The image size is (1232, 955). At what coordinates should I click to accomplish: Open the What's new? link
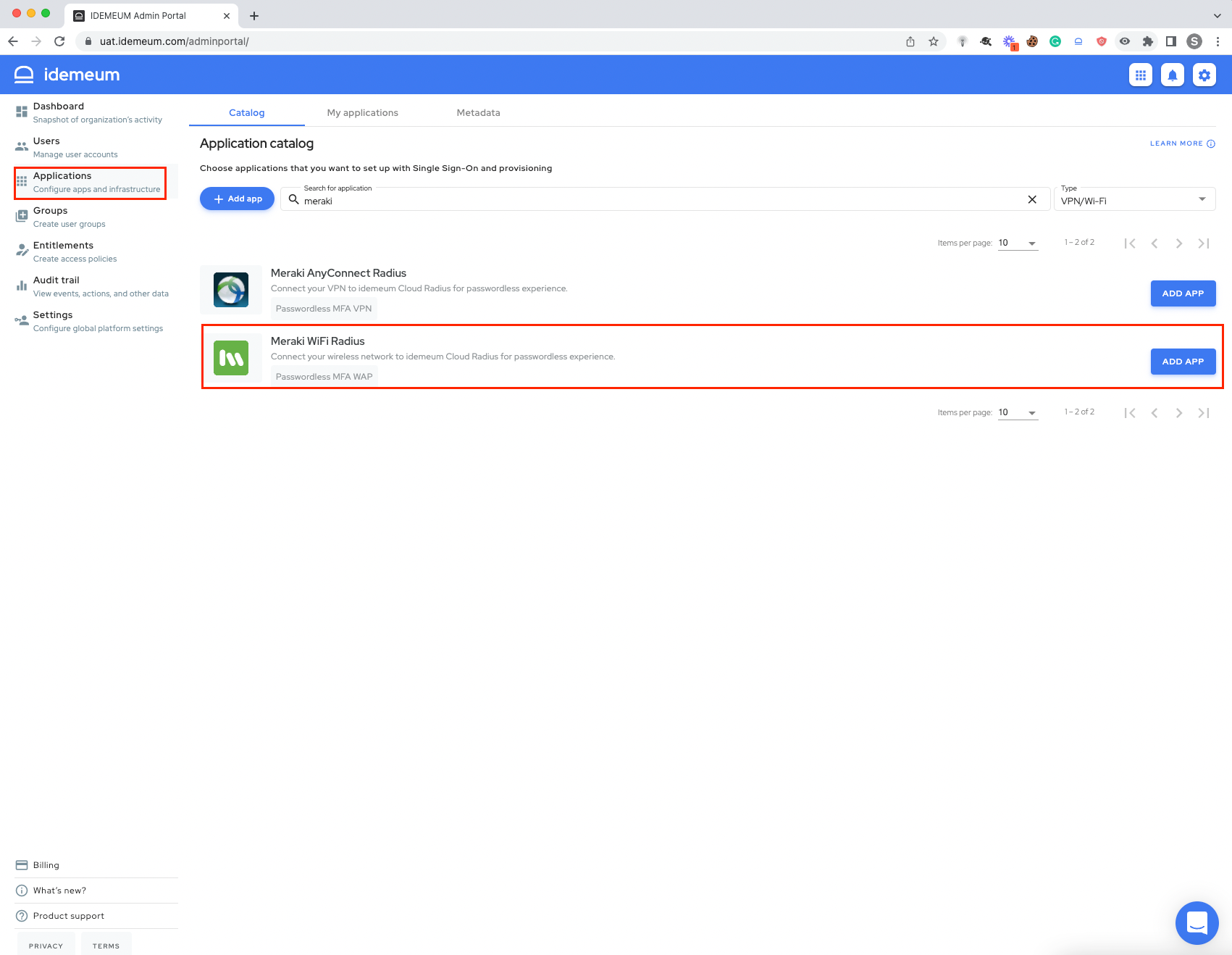[96, 891]
